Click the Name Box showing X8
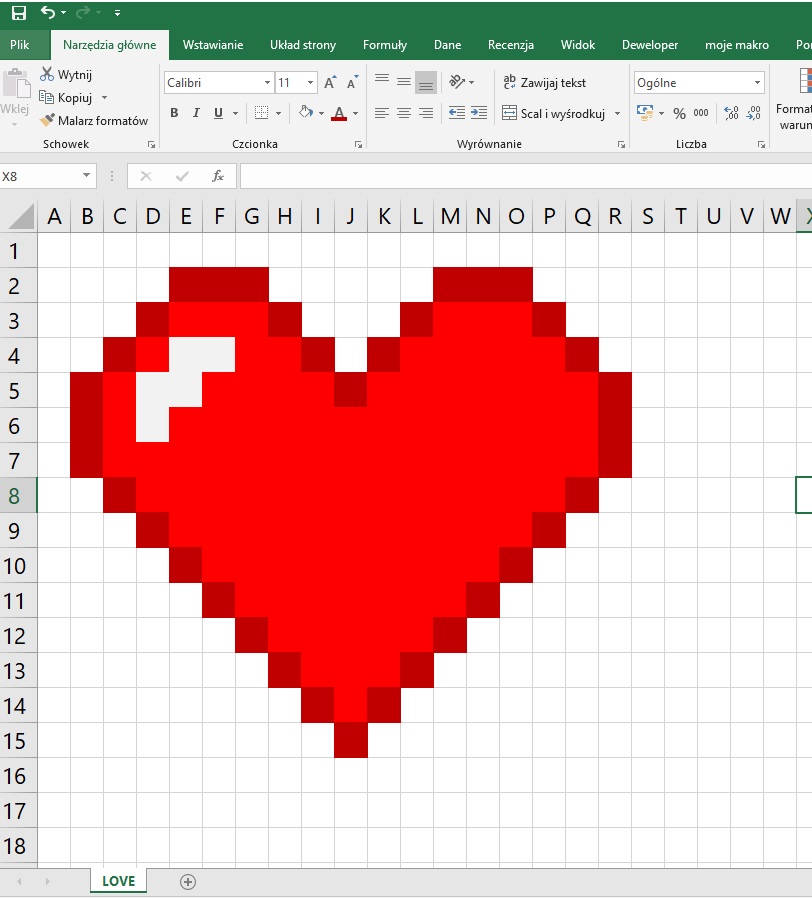This screenshot has height=898, width=812. click(40, 176)
